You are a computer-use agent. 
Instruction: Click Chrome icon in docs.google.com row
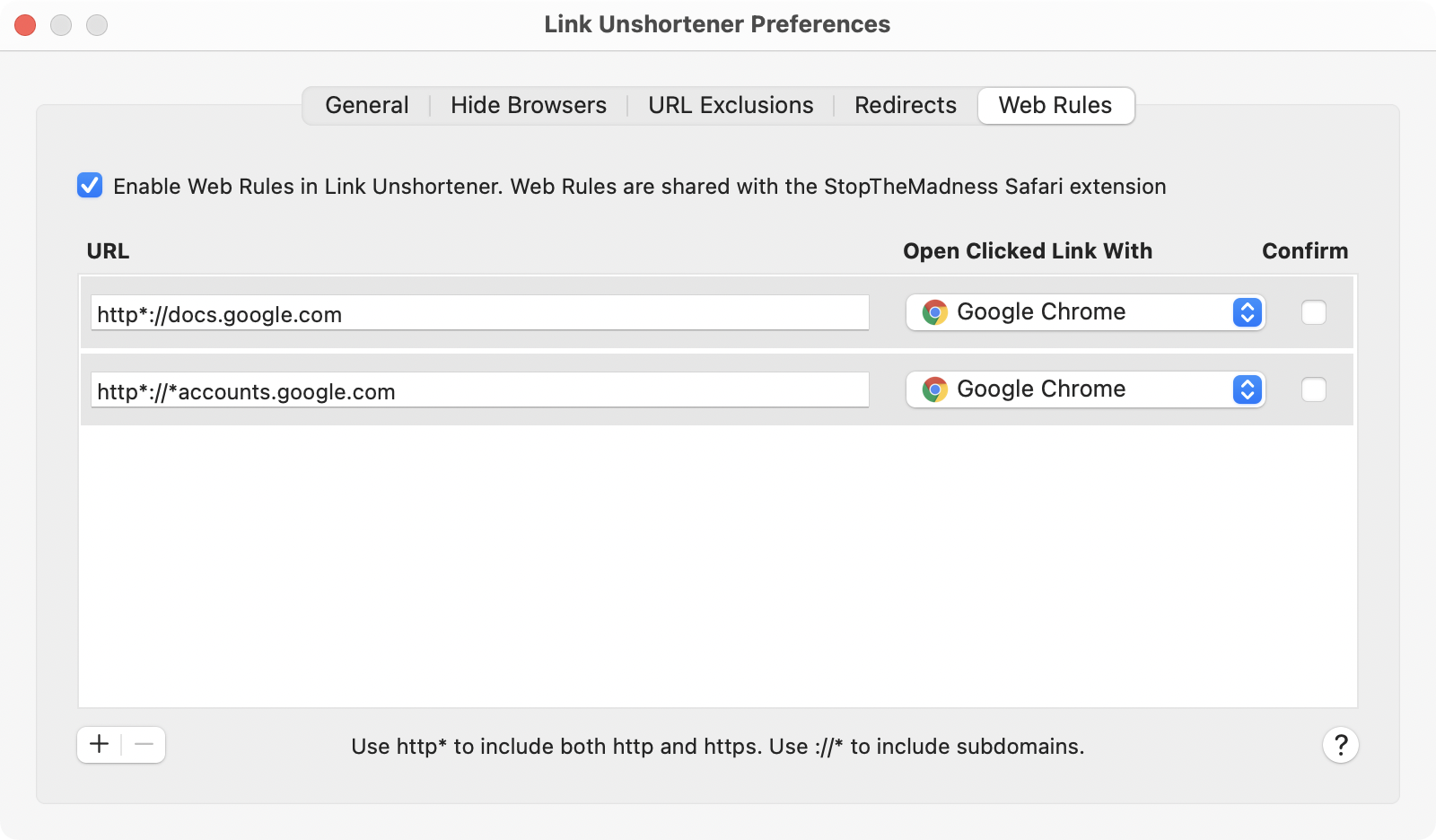pyautogui.click(x=934, y=312)
